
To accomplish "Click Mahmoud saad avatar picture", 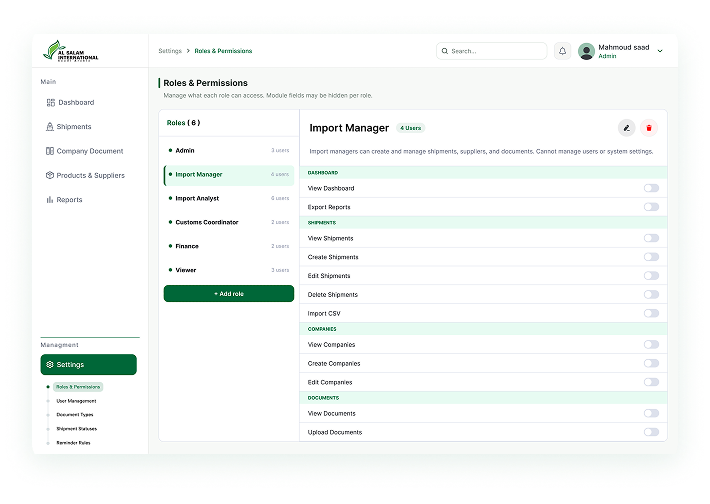I will click(586, 51).
